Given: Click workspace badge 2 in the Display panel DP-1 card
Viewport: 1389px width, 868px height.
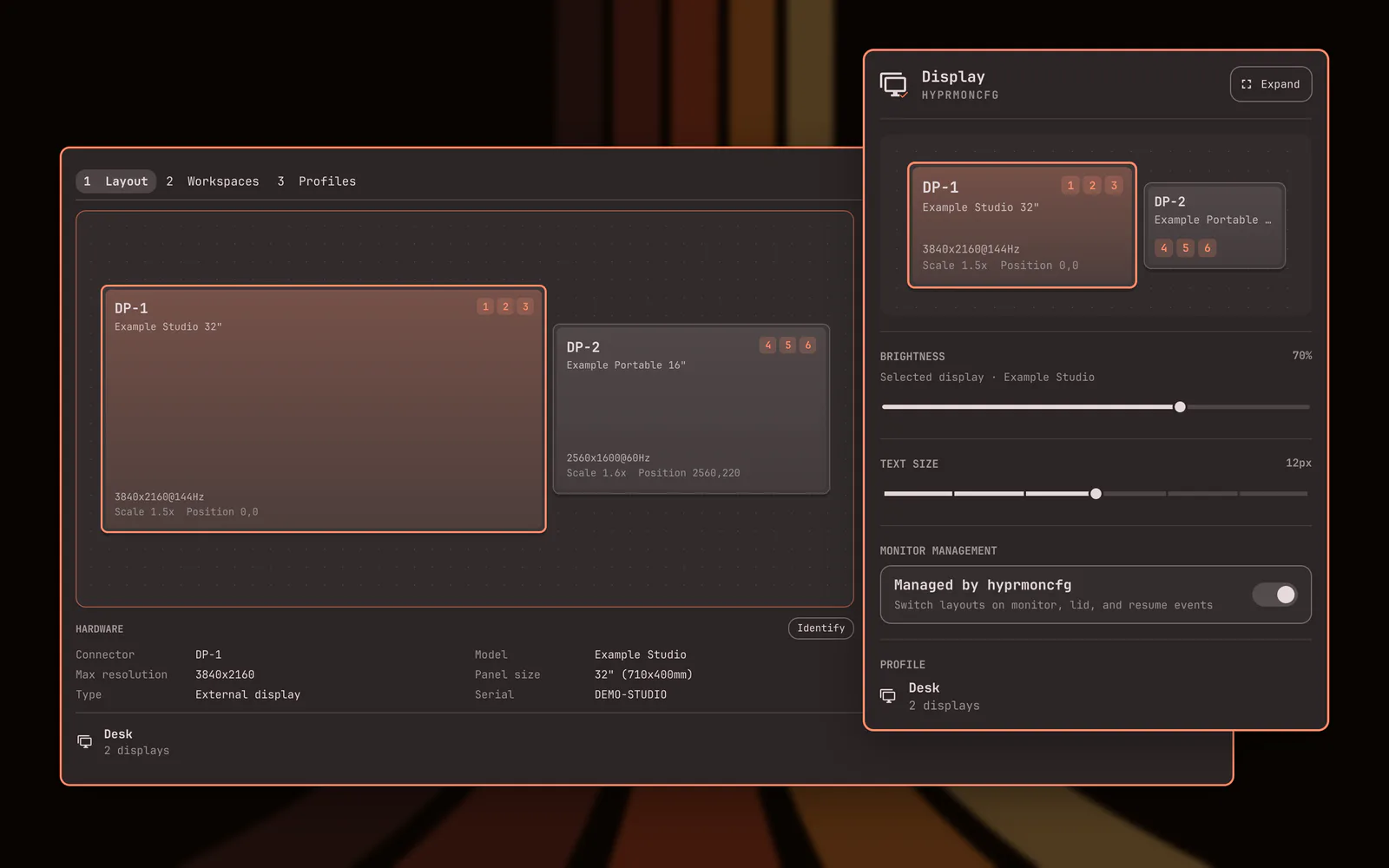Looking at the screenshot, I should 1092,186.
